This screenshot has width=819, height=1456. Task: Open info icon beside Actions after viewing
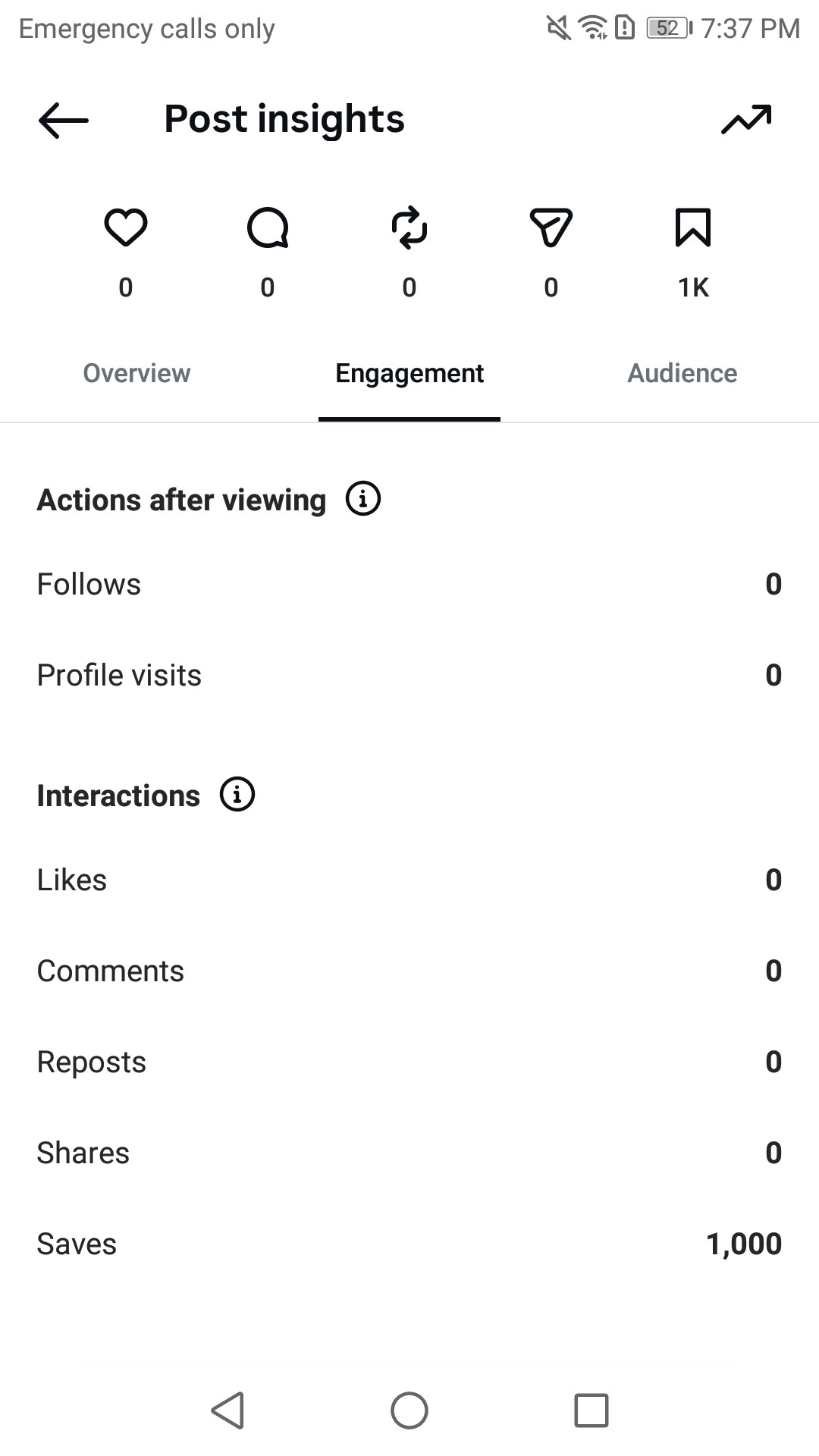[x=363, y=499]
